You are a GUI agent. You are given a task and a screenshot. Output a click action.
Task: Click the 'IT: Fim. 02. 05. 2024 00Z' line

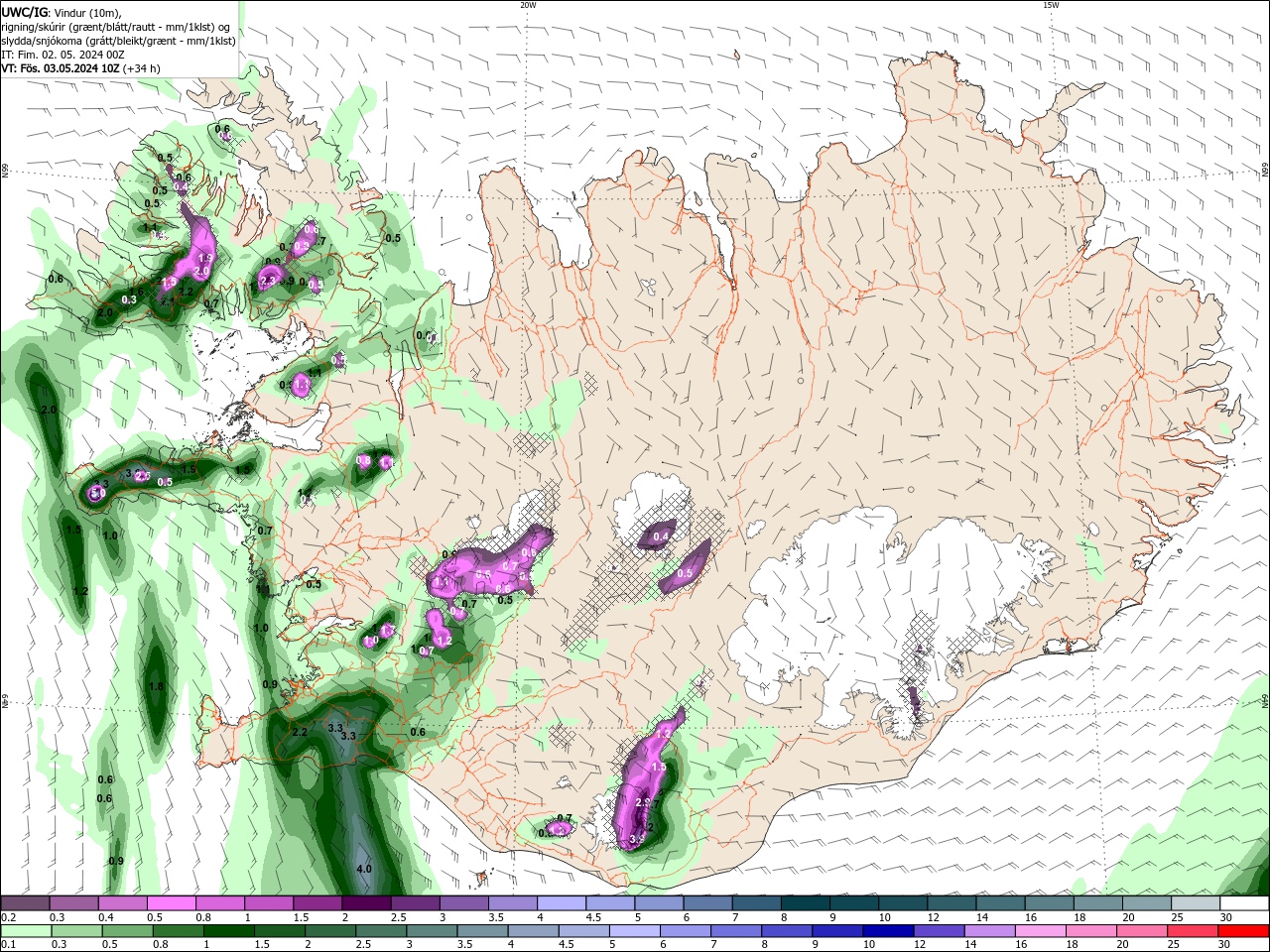click(x=63, y=55)
